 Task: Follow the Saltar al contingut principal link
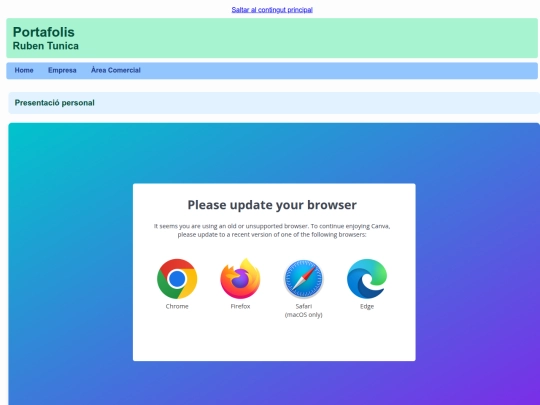click(272, 10)
